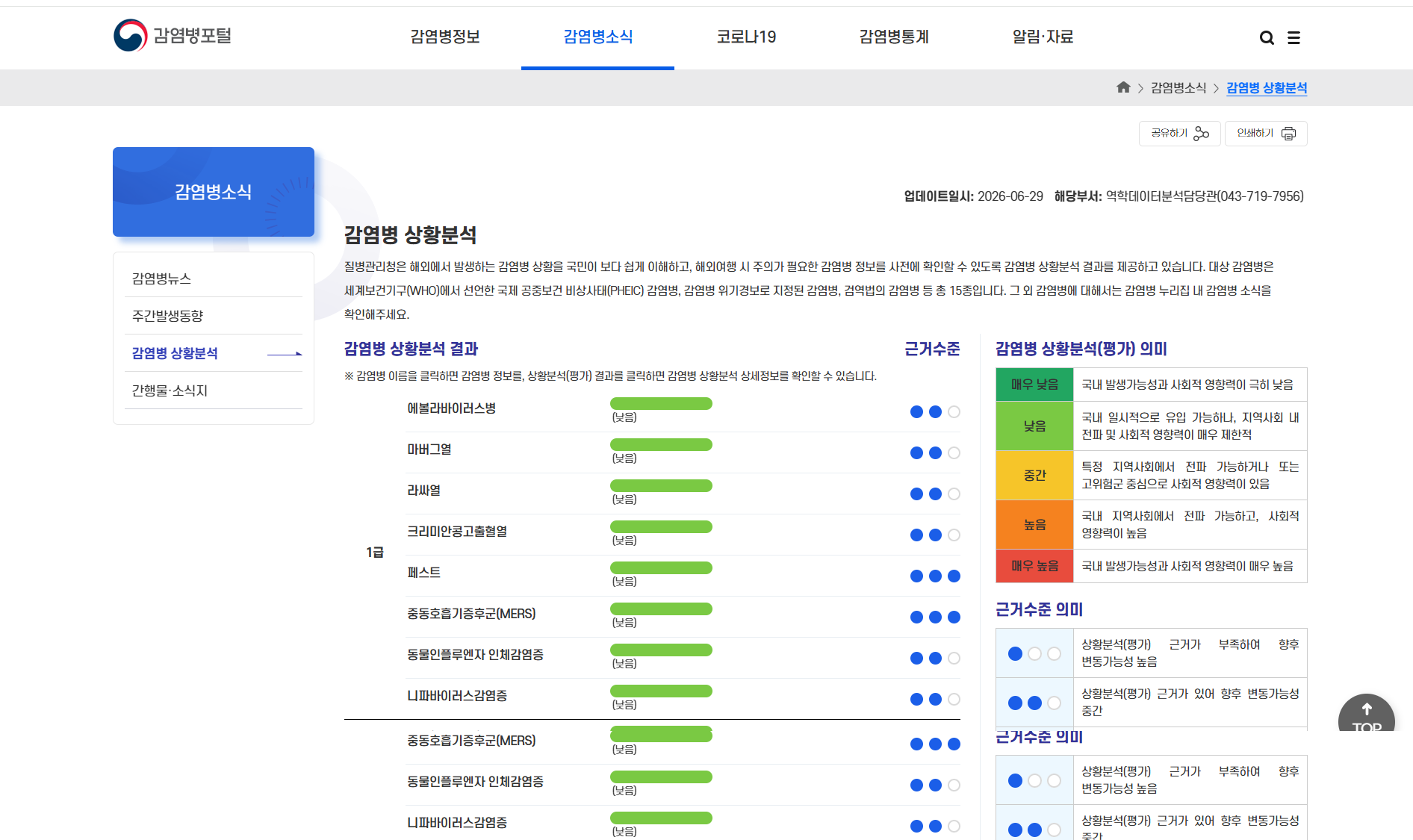Screen dimensions: 1413x840
Task: Open the 코로나19 menu
Action: click(x=746, y=37)
